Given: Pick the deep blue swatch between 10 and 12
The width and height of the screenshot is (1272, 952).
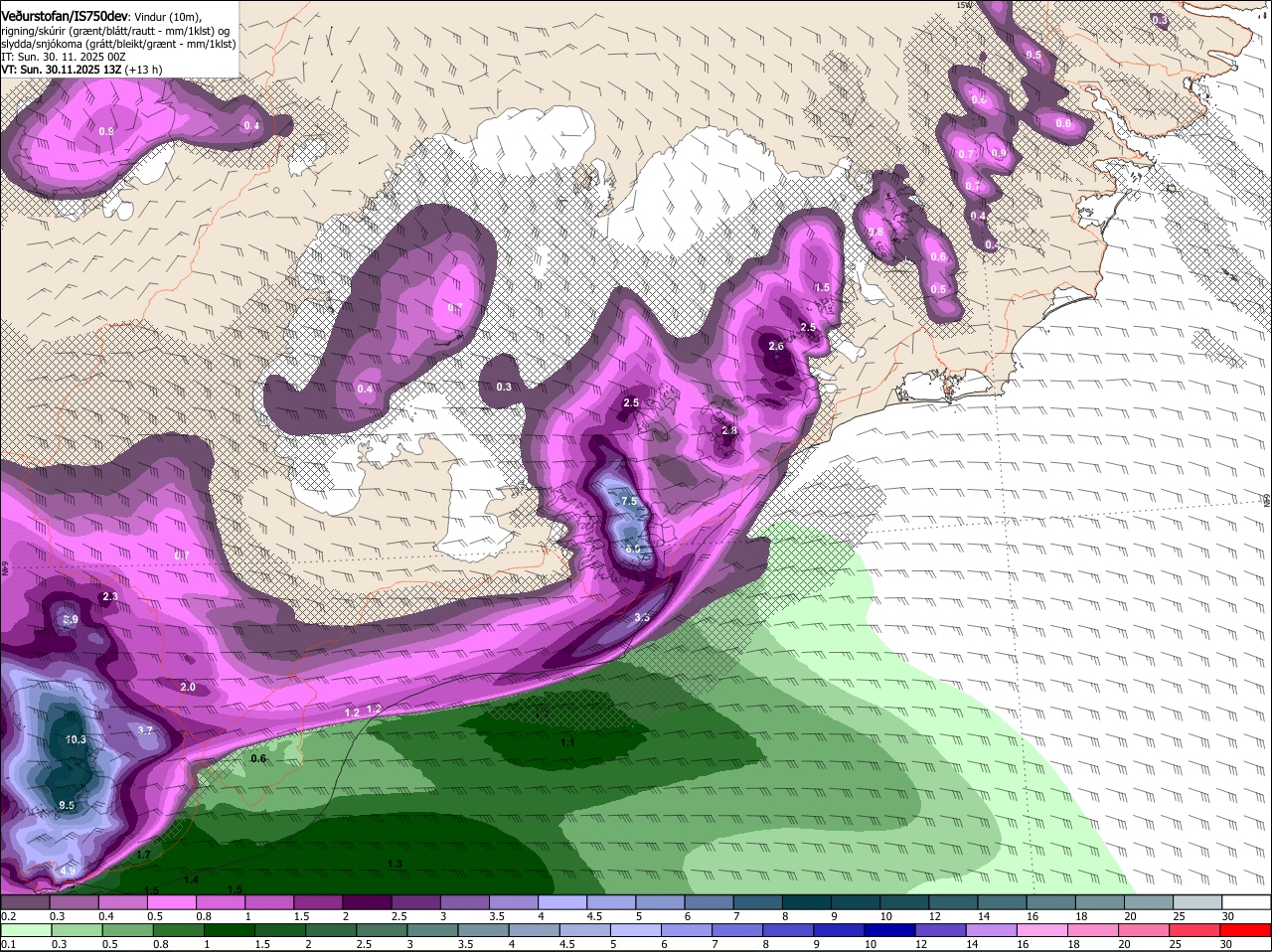Looking at the screenshot, I should (889, 930).
